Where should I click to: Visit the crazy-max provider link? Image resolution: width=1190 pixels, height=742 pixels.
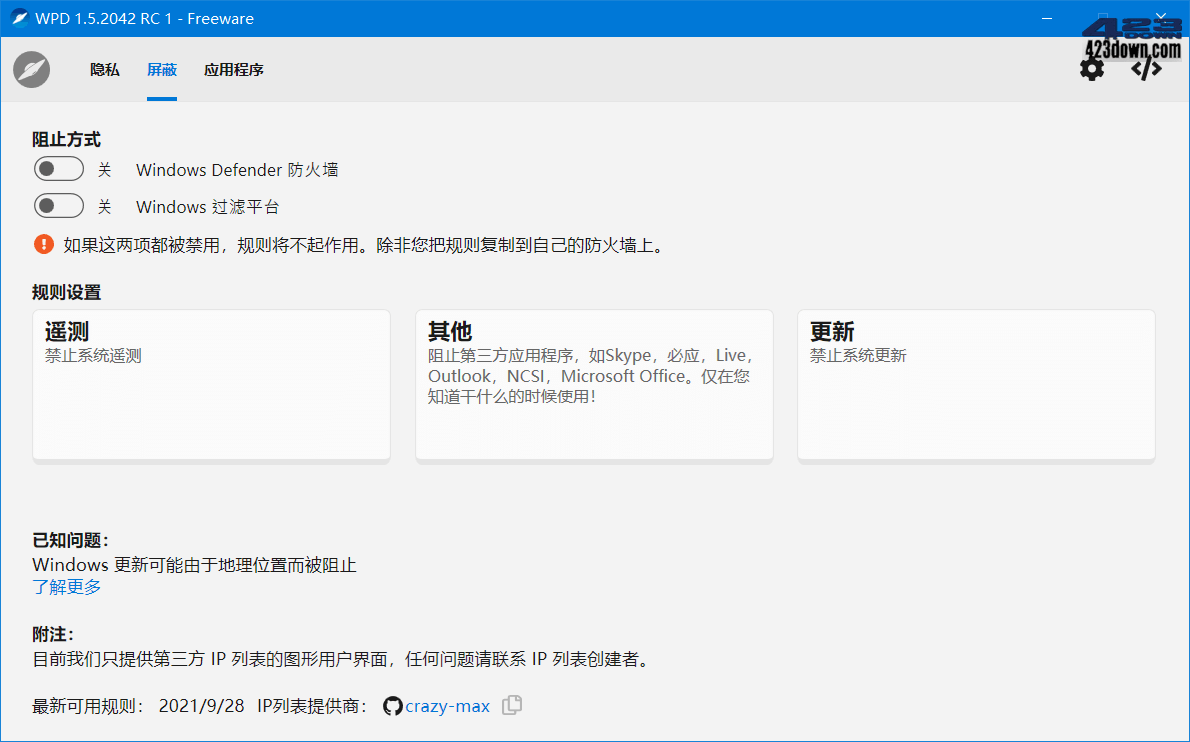448,706
